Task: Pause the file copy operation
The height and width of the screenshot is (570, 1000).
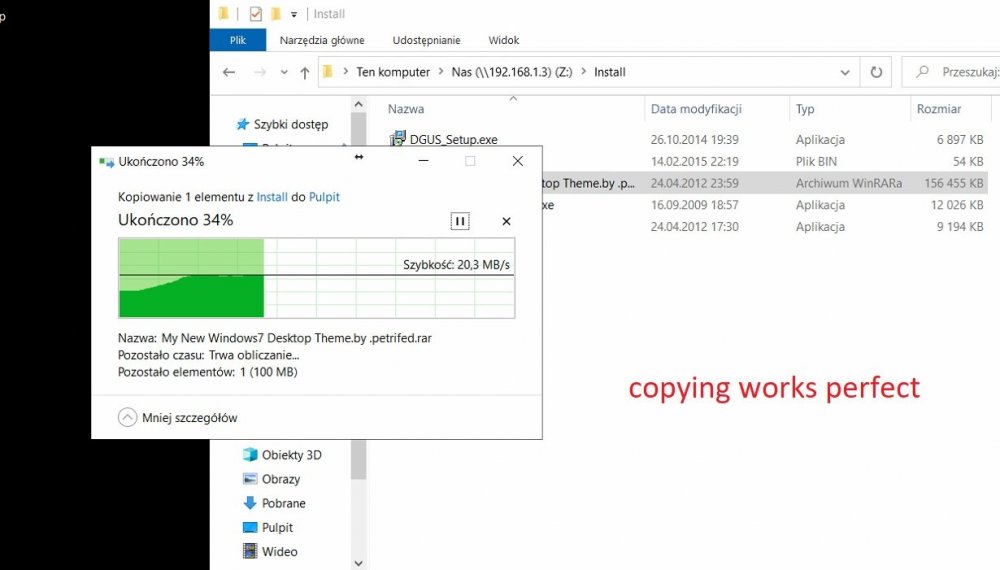Action: 460,221
